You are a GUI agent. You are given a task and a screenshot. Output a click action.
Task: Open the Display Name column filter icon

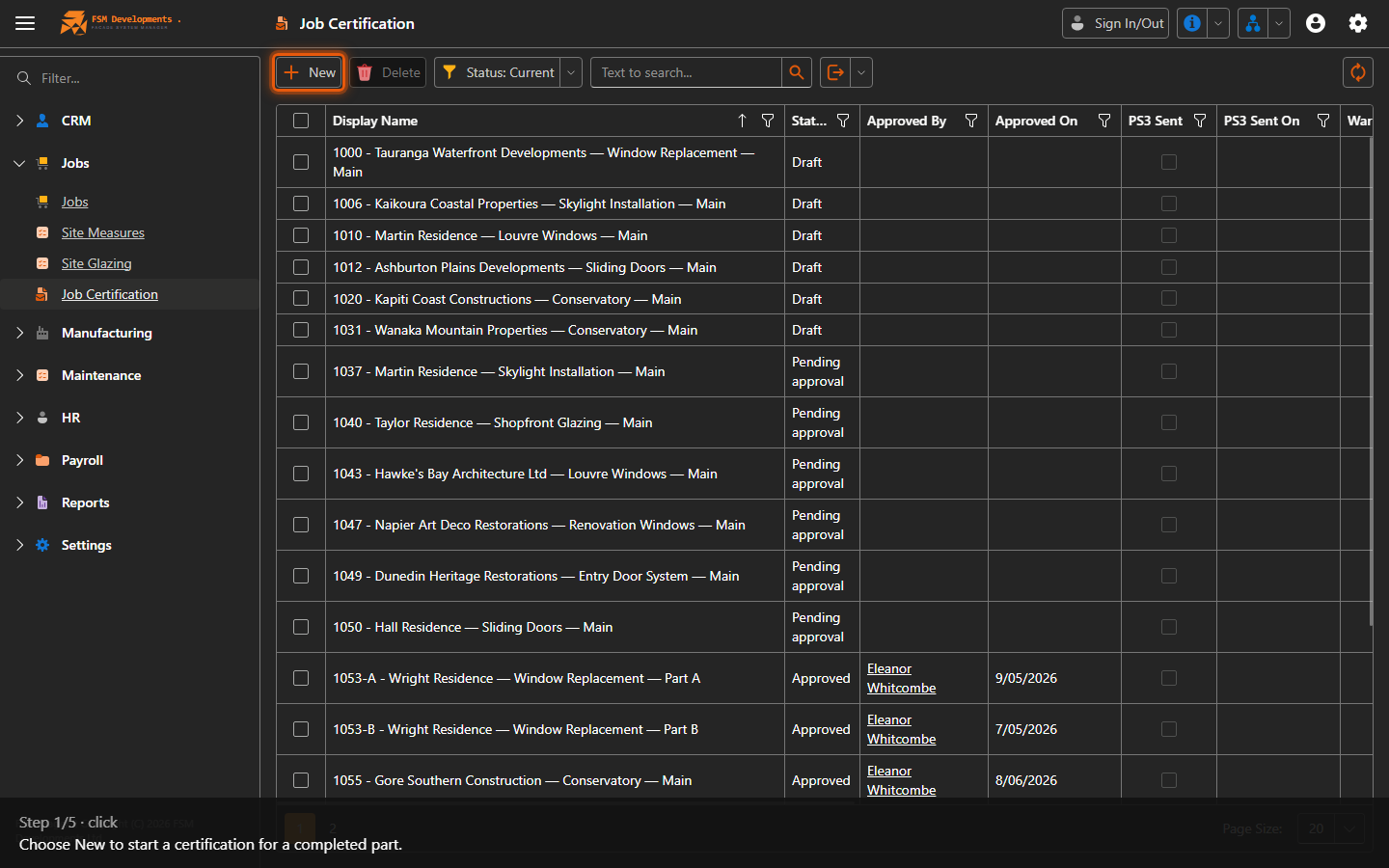(768, 121)
